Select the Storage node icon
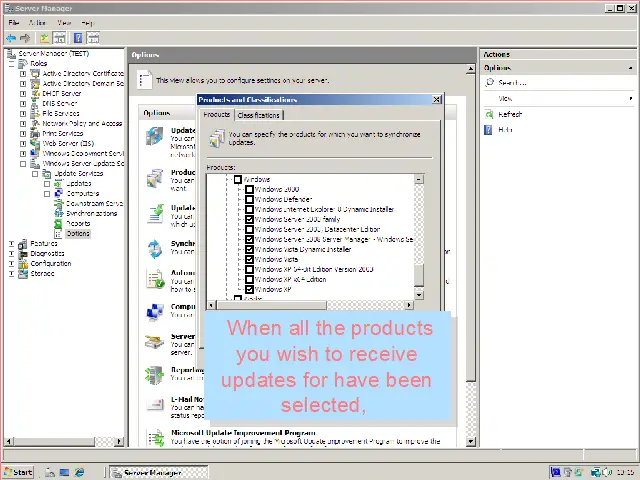Viewport: 640px width, 480px height. (23, 273)
